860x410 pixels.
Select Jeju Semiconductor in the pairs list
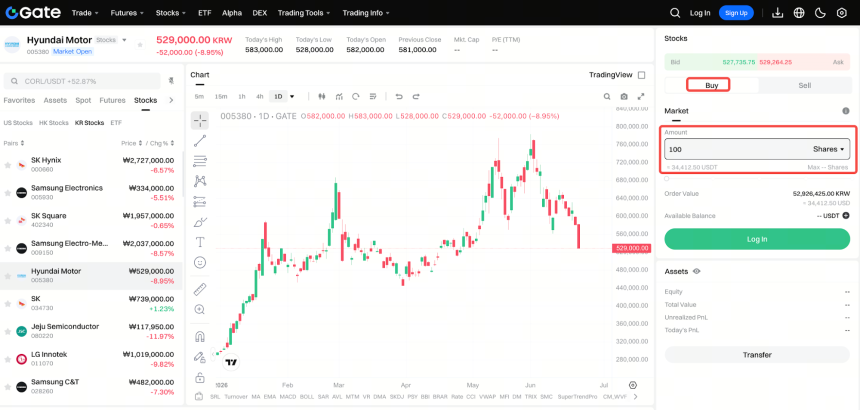(91, 332)
